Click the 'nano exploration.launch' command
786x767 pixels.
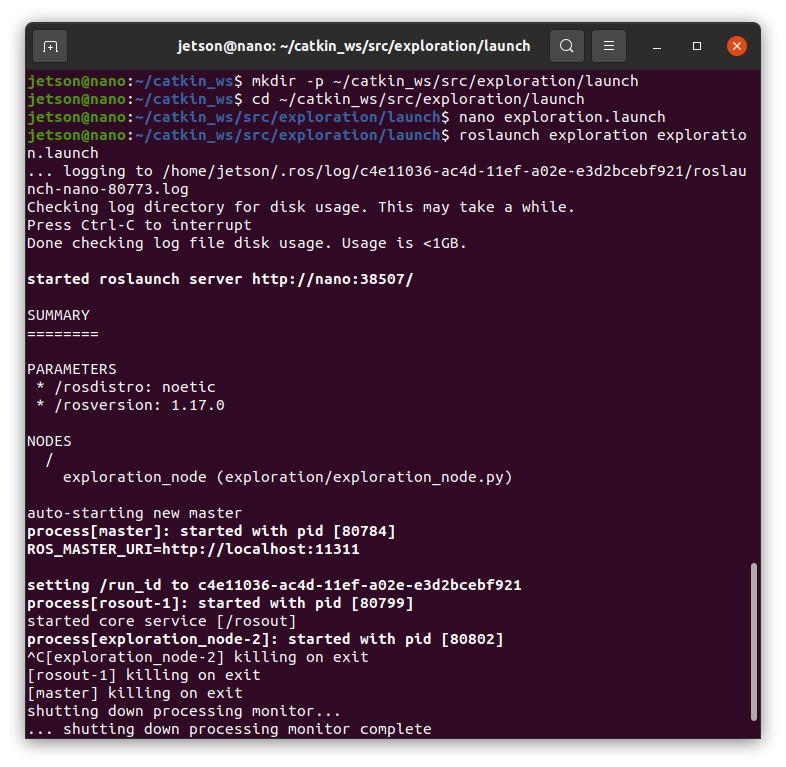tap(562, 117)
